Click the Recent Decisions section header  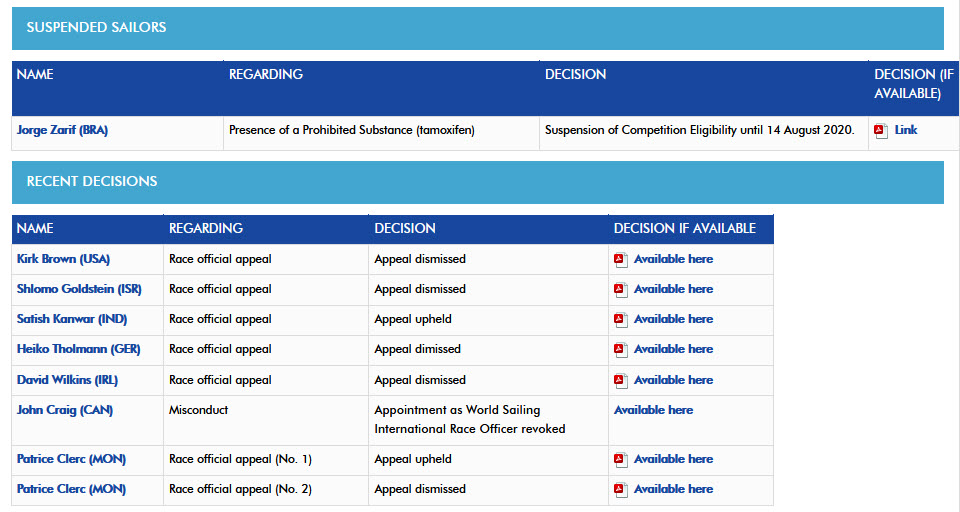(x=478, y=182)
